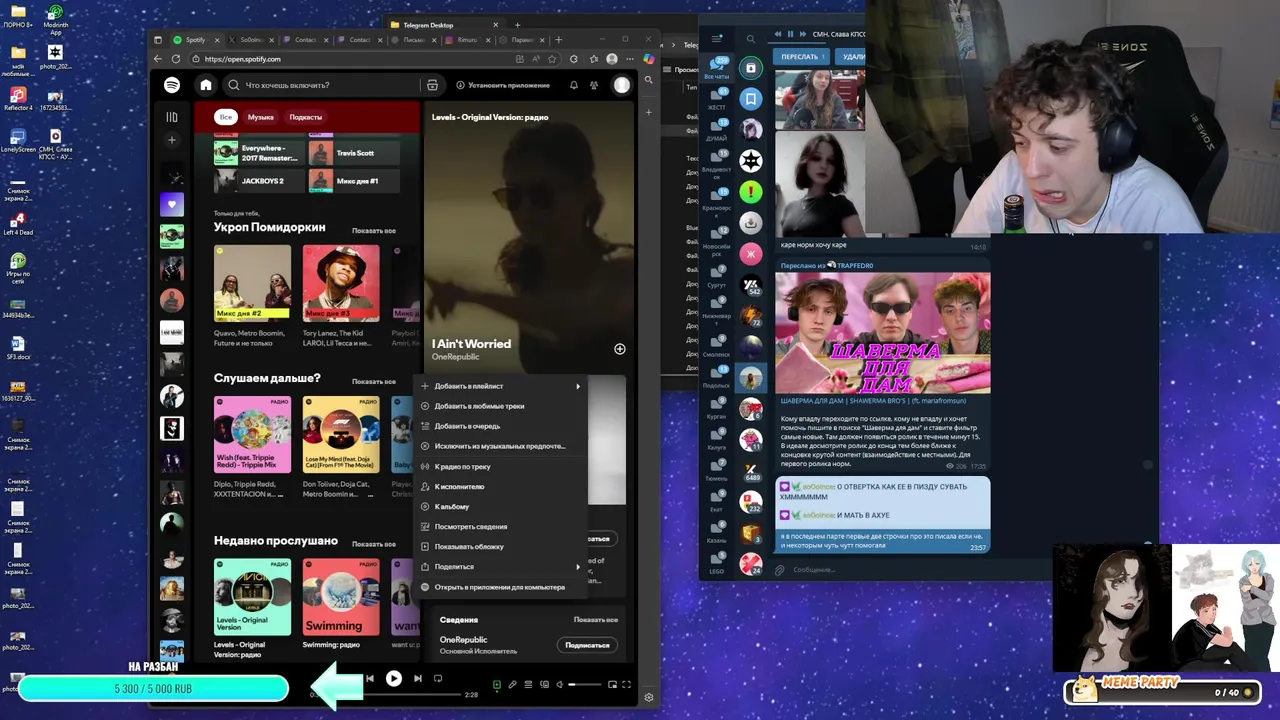Screen dimensions: 1280x720
Task: Open the Friend activity icon in Spotify
Action: pos(594,85)
